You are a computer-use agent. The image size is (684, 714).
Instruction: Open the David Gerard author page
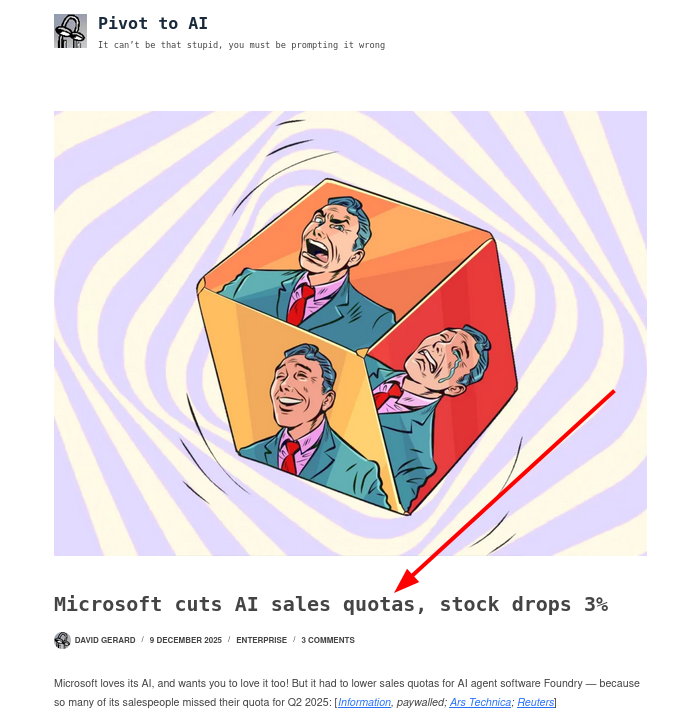(x=105, y=640)
